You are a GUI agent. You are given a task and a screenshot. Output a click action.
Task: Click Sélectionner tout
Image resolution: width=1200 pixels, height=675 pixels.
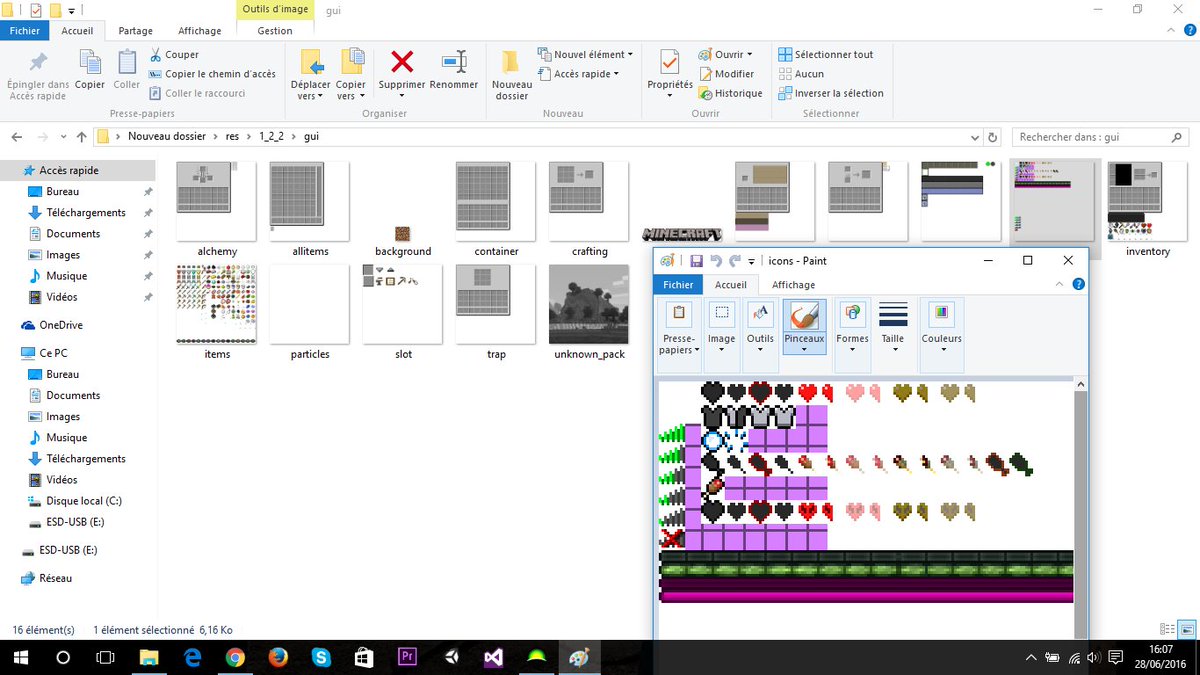[826, 54]
